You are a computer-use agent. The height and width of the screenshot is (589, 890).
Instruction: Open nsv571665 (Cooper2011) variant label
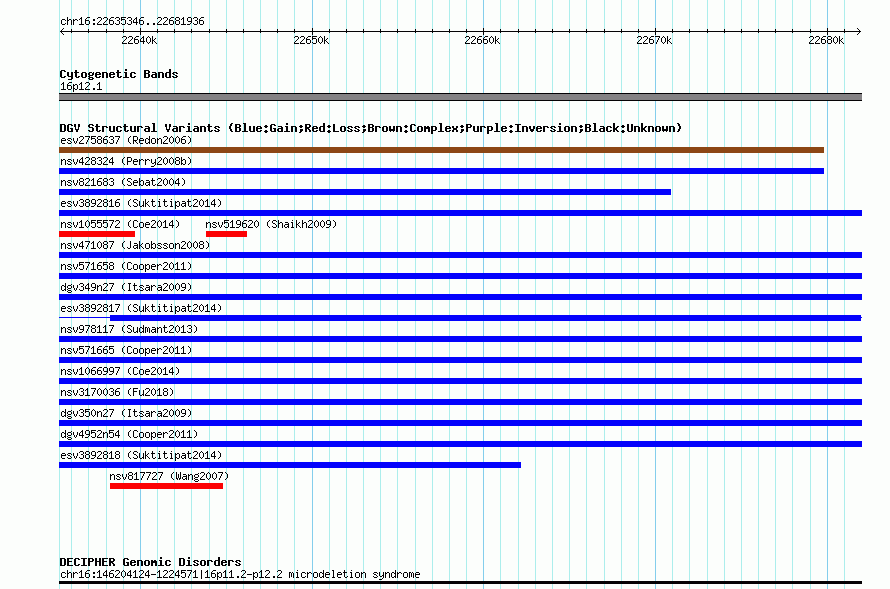[126, 350]
